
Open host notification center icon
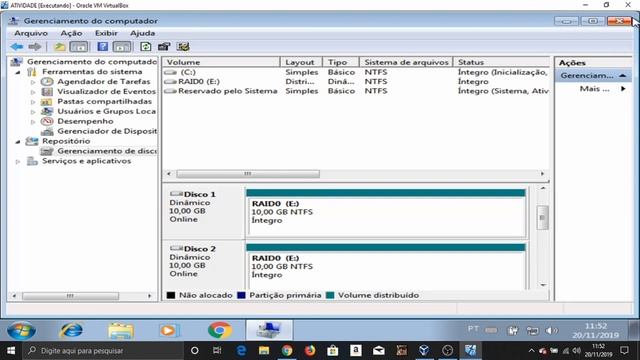point(624,350)
